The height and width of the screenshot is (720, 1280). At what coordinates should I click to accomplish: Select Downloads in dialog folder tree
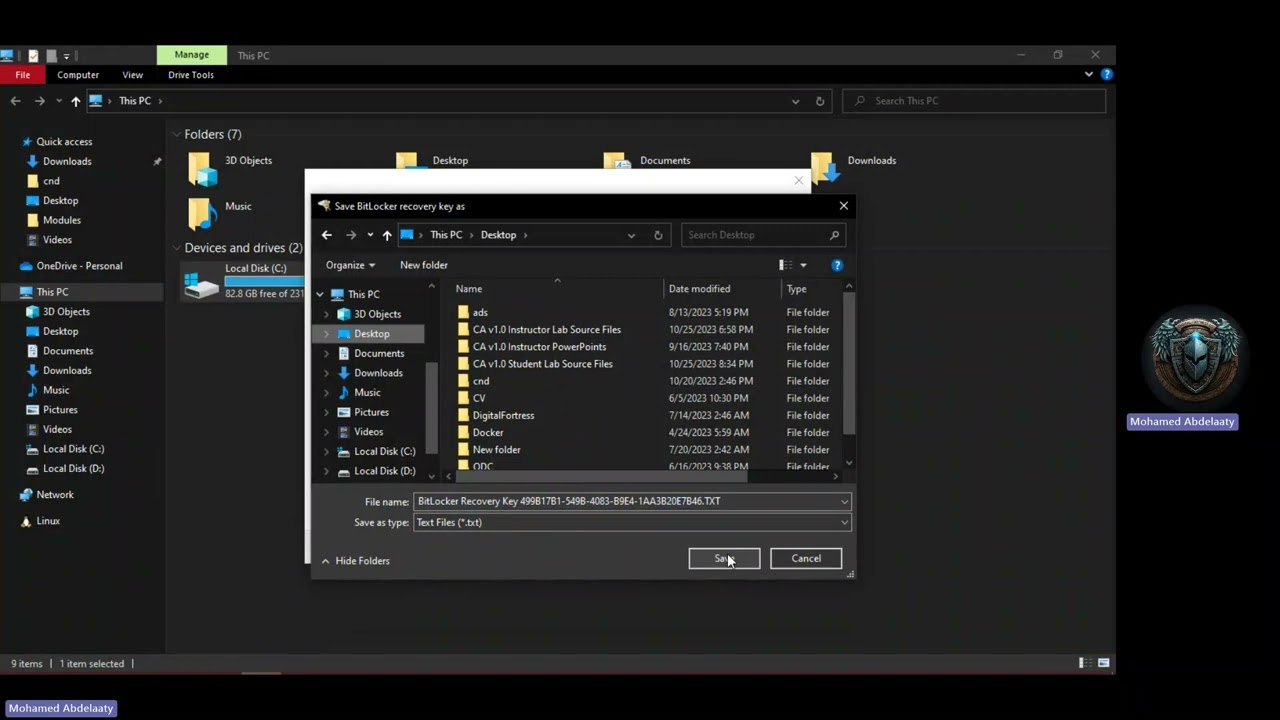tap(378, 373)
